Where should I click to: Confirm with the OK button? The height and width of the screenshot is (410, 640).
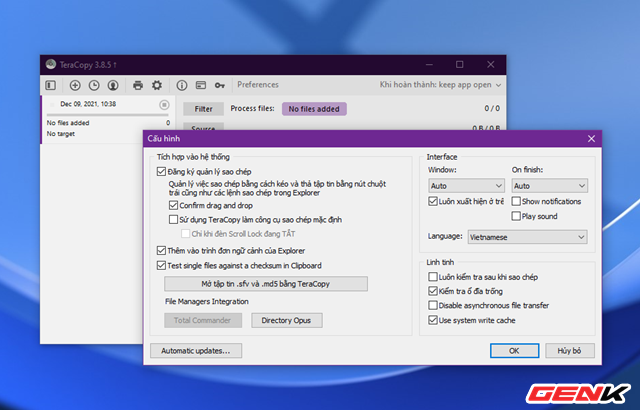click(514, 351)
